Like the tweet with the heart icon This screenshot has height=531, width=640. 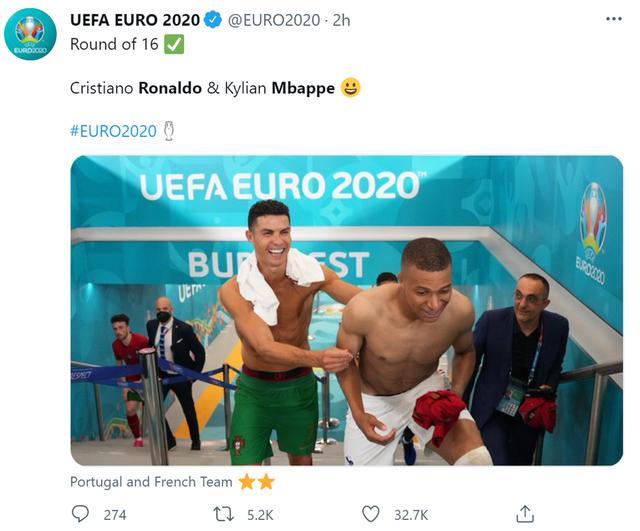pos(371,514)
